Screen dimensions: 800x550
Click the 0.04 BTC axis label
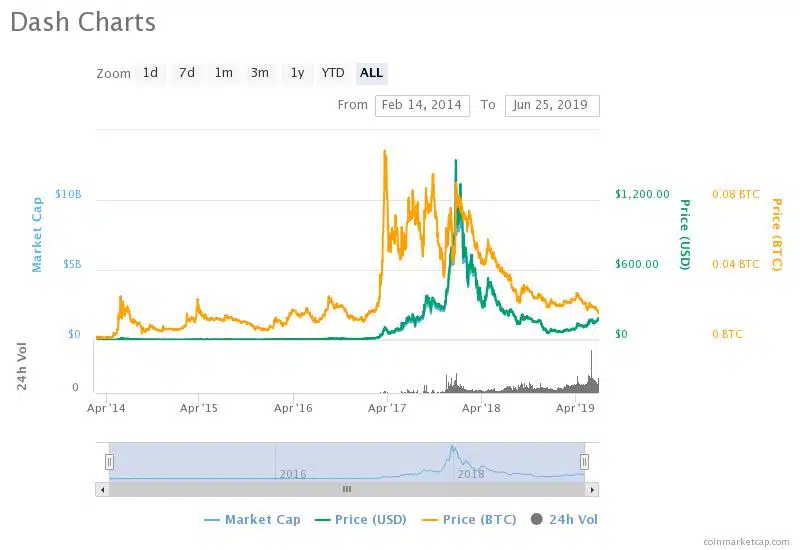pos(736,264)
